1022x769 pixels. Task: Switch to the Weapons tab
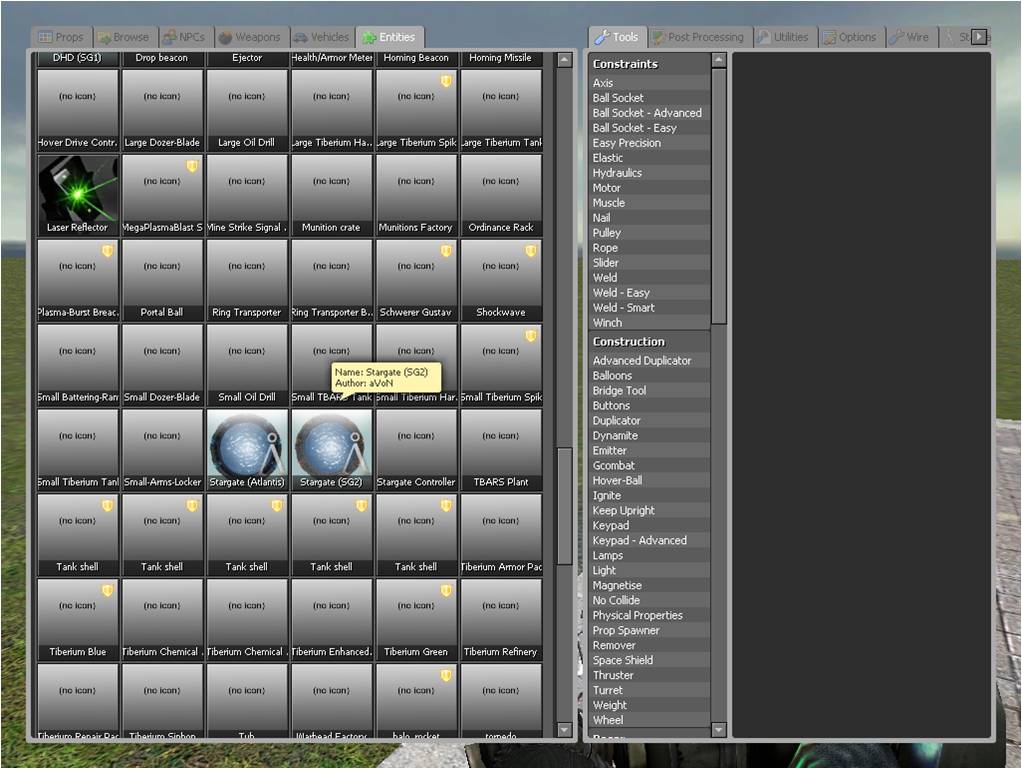(x=251, y=37)
